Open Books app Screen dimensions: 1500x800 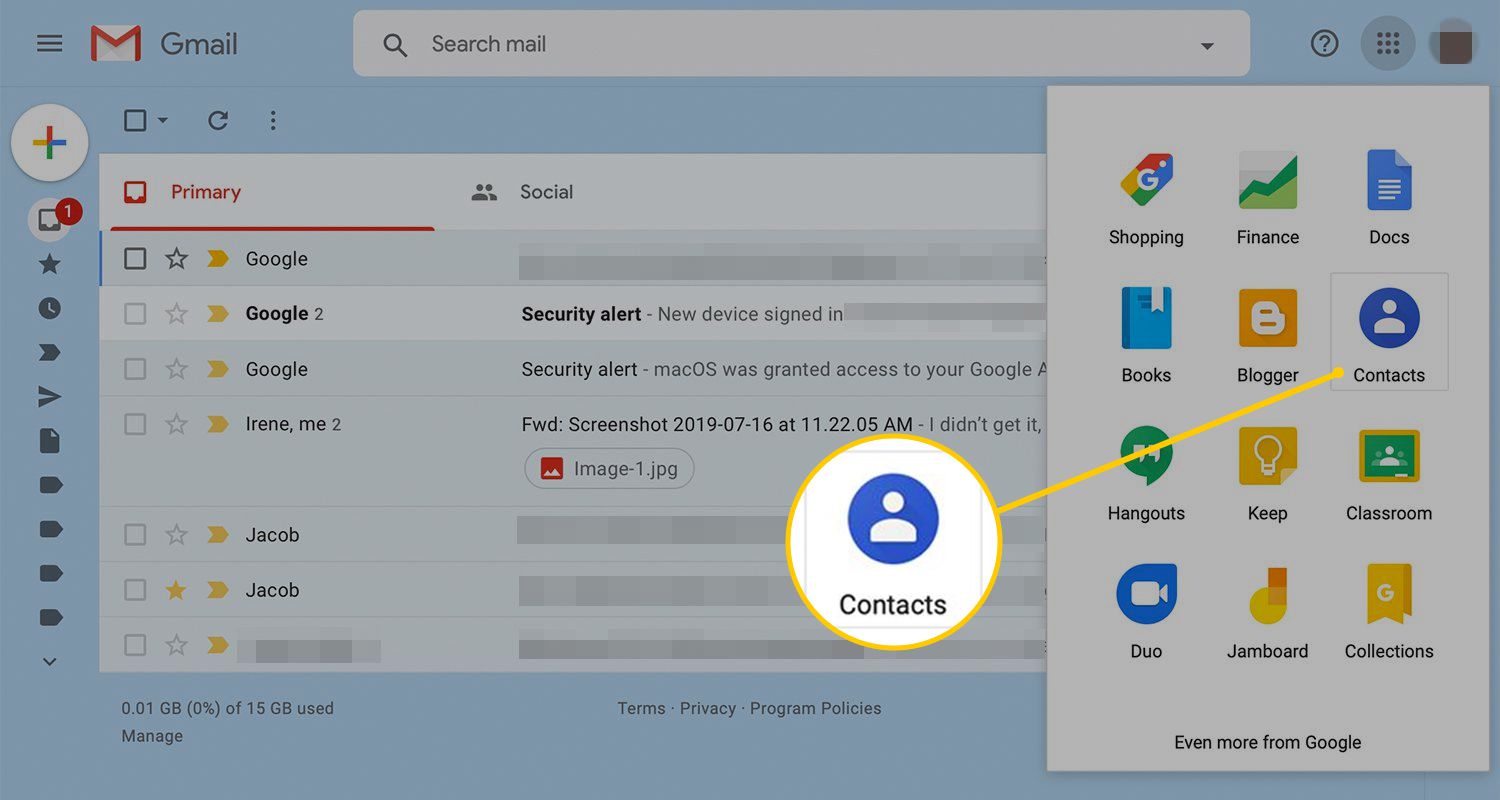pos(1146,336)
